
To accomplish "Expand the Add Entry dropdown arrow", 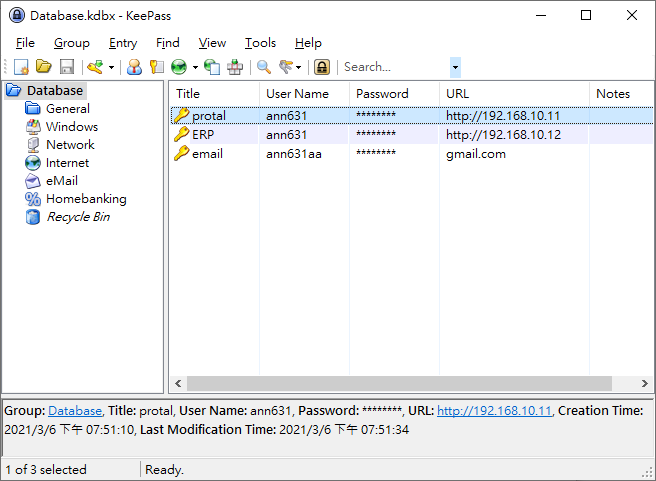I will point(111,68).
